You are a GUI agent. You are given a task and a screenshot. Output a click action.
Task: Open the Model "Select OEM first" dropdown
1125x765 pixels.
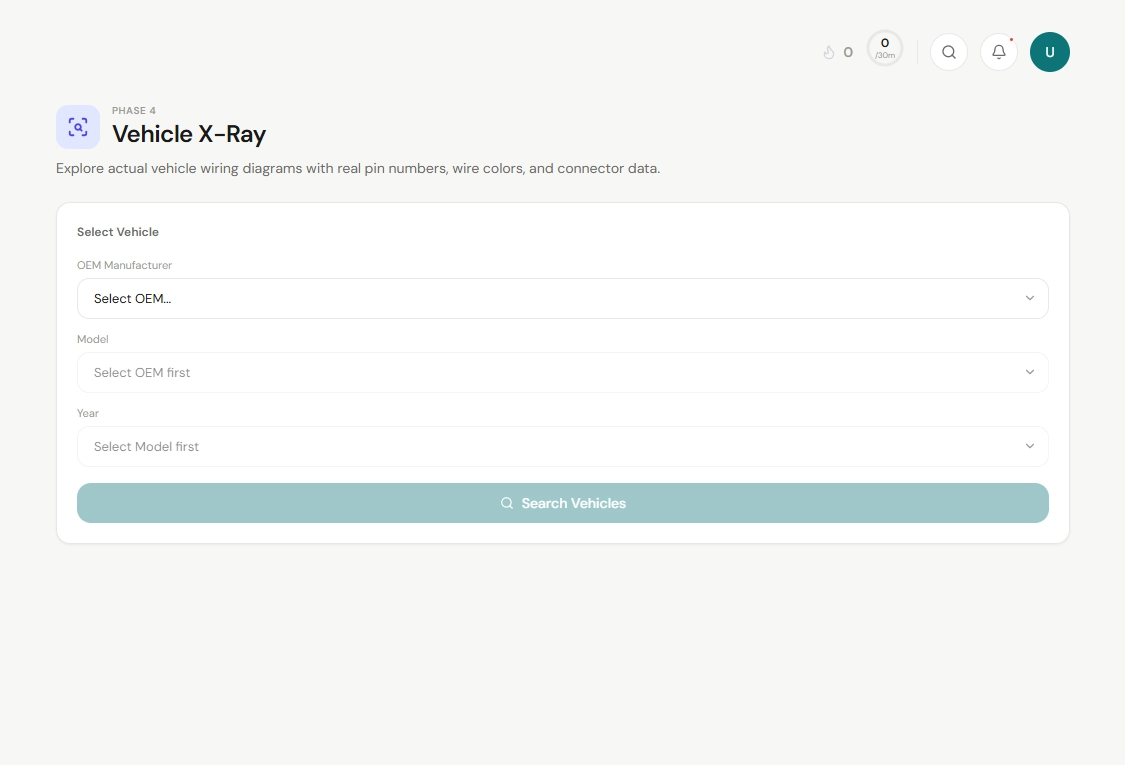coord(562,372)
